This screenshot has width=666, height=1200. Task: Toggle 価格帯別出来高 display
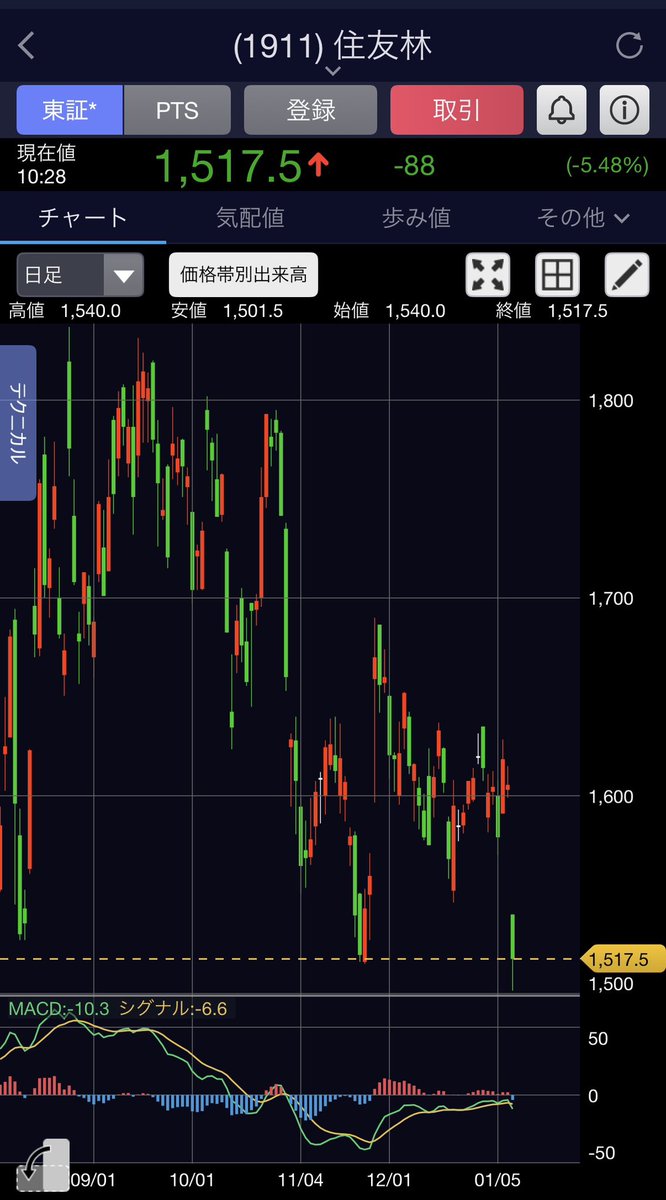coord(243,275)
